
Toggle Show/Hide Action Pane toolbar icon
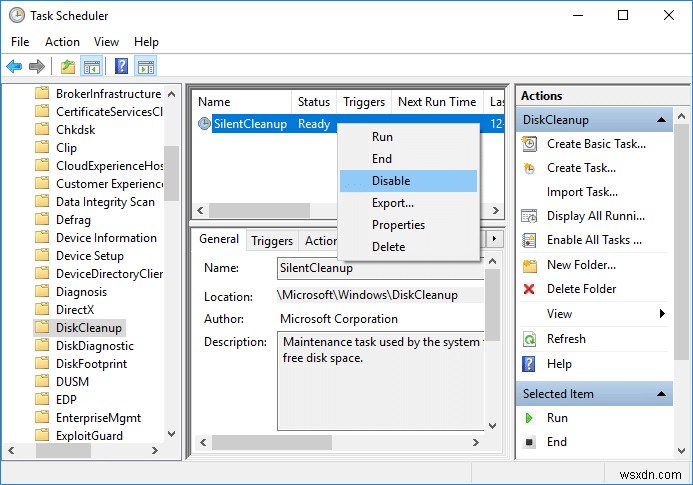146,67
